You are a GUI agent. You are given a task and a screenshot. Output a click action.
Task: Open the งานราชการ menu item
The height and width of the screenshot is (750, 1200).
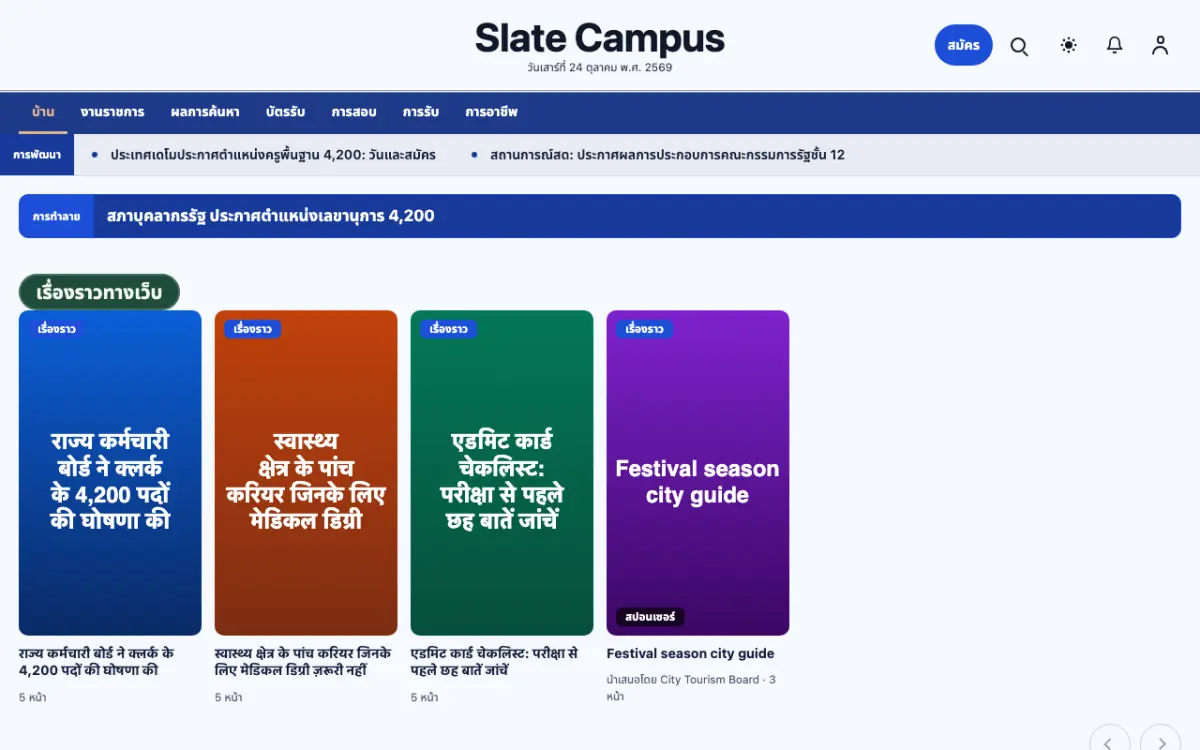[x=113, y=112]
